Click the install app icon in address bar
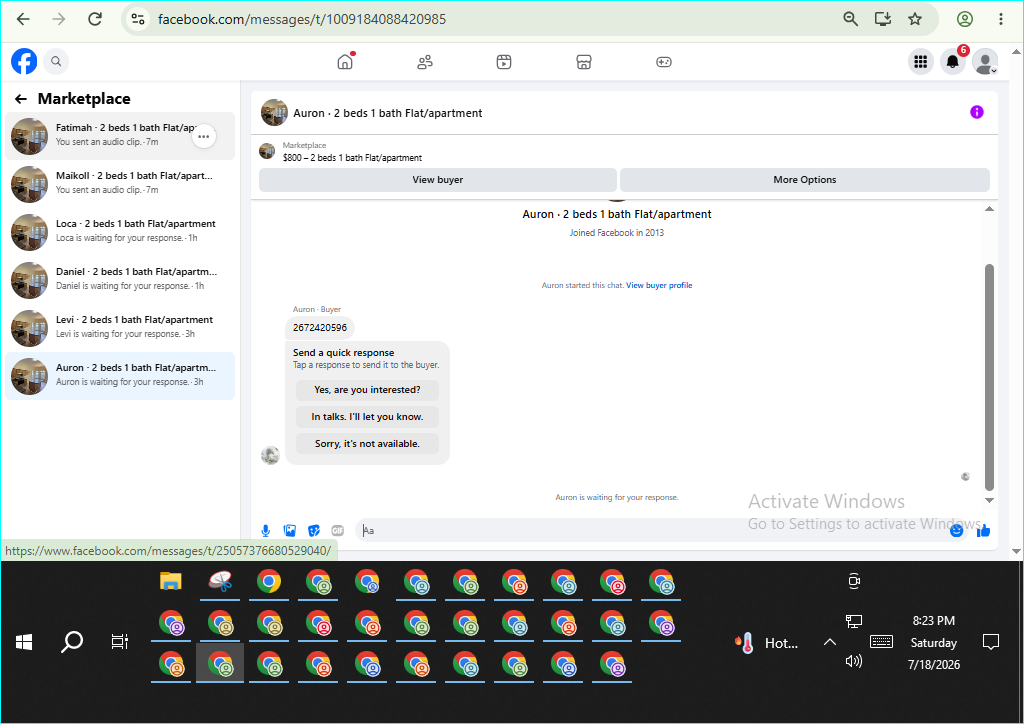 point(883,19)
